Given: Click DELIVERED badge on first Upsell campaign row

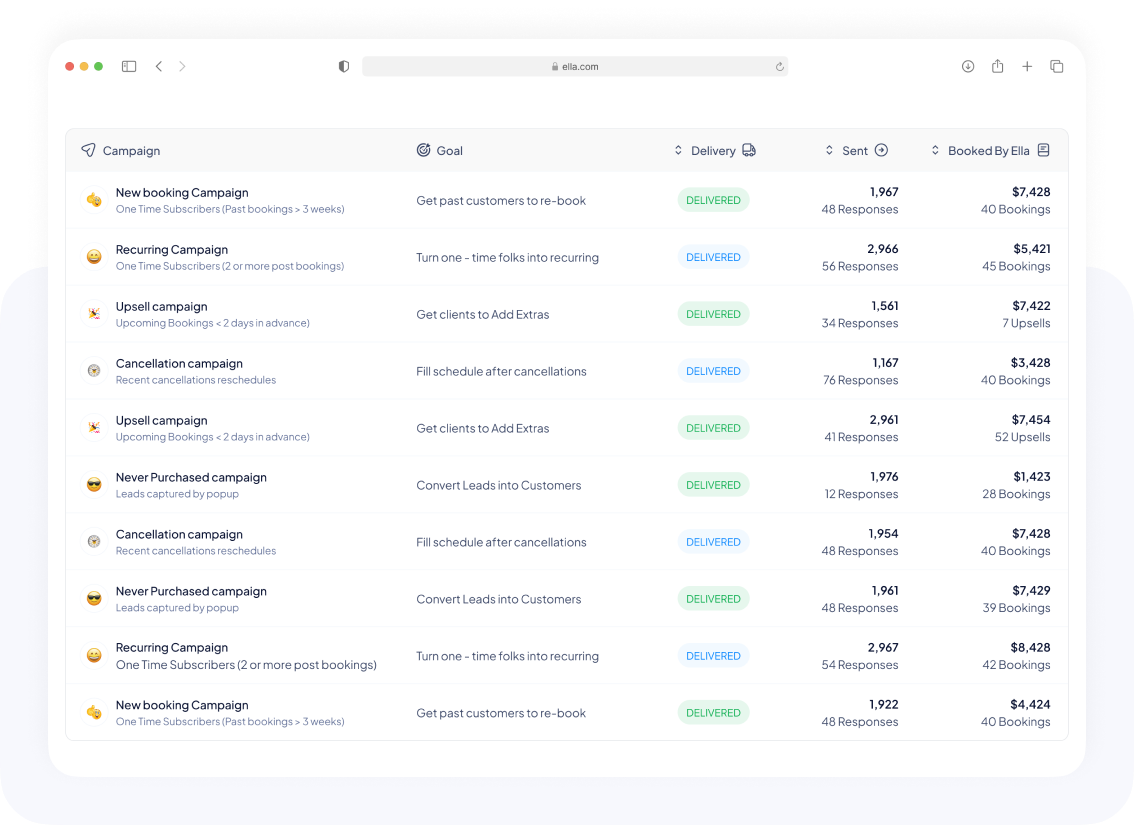Looking at the screenshot, I should click(x=713, y=314).
